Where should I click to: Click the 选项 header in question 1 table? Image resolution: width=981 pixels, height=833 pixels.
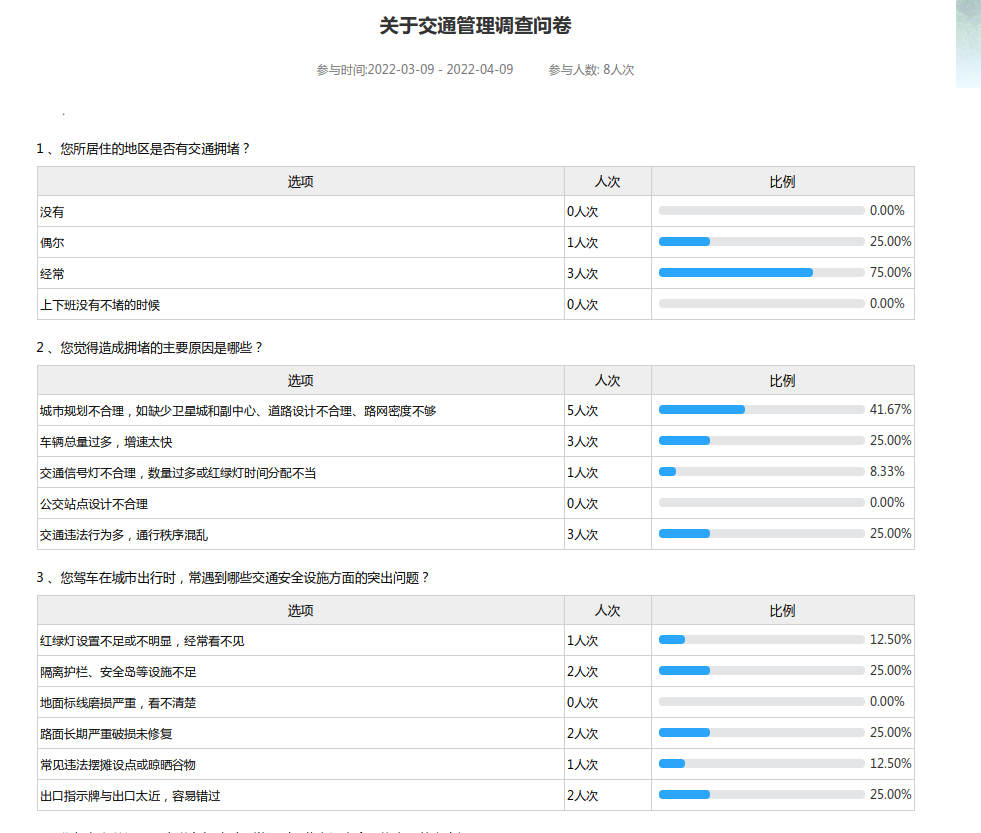[301, 182]
